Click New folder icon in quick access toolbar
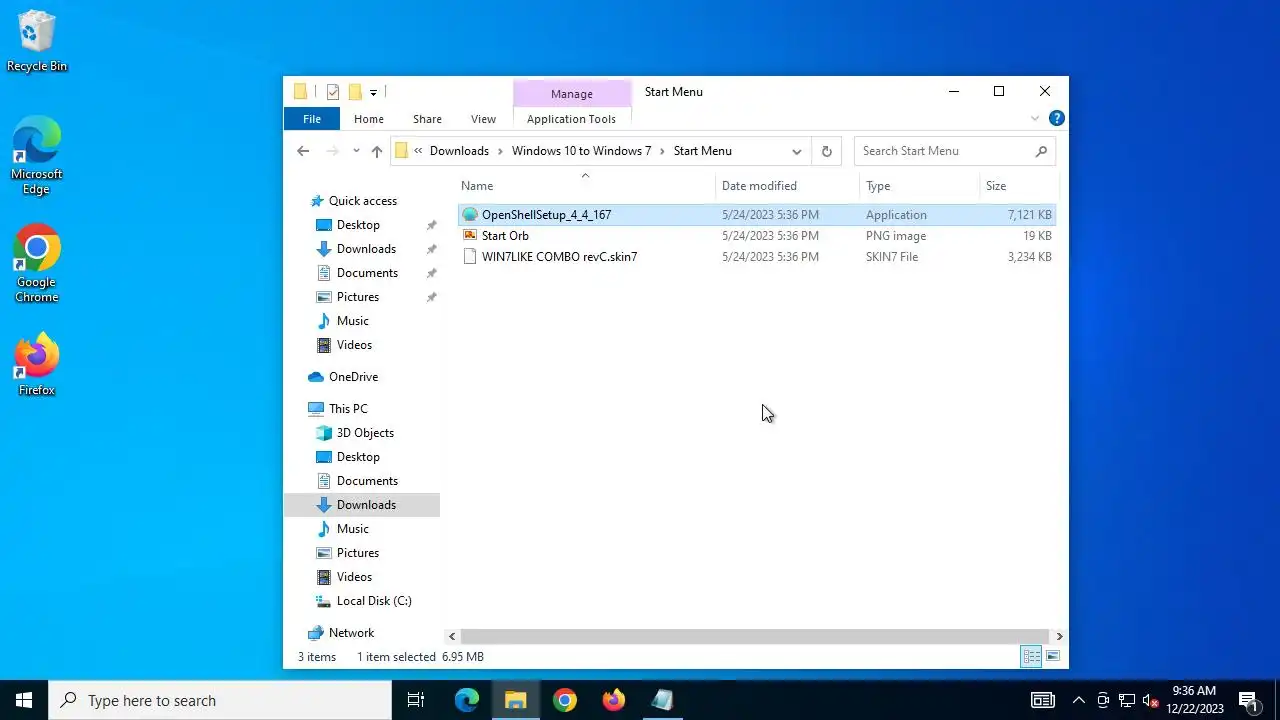 point(354,92)
